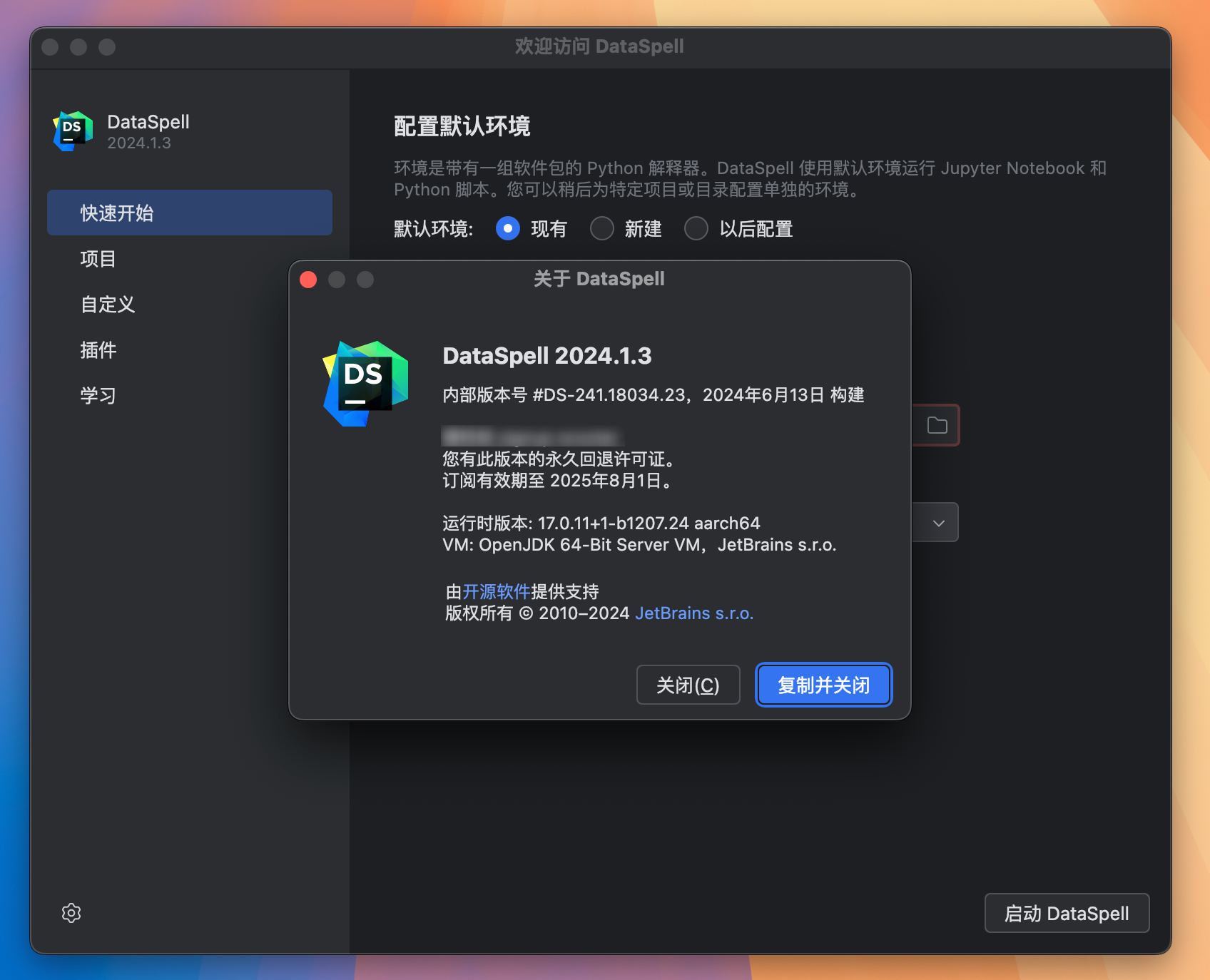
Task: Close the About DataSpell dialog
Action: 308,280
